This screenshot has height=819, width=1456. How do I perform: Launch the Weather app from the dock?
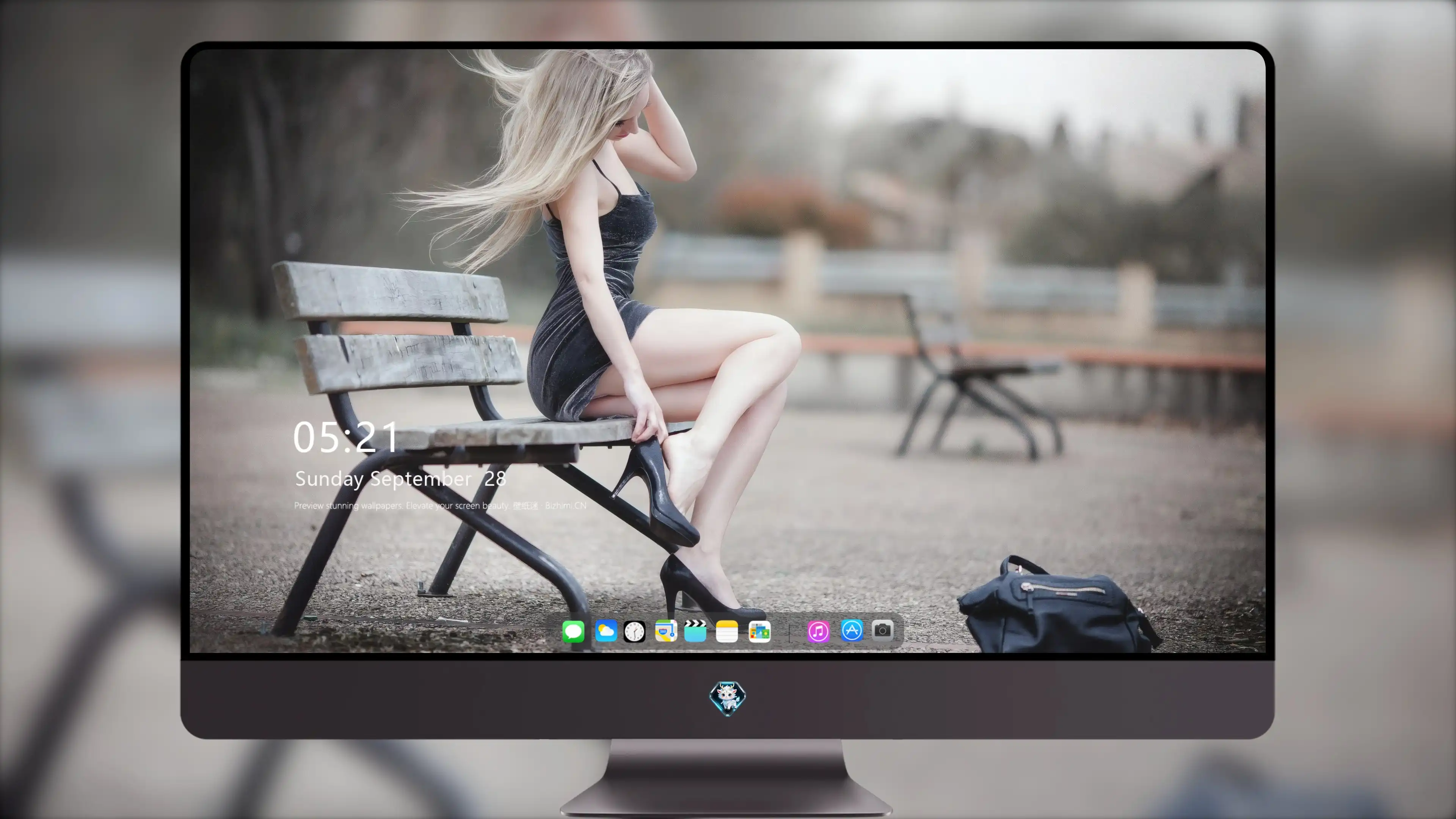[606, 631]
